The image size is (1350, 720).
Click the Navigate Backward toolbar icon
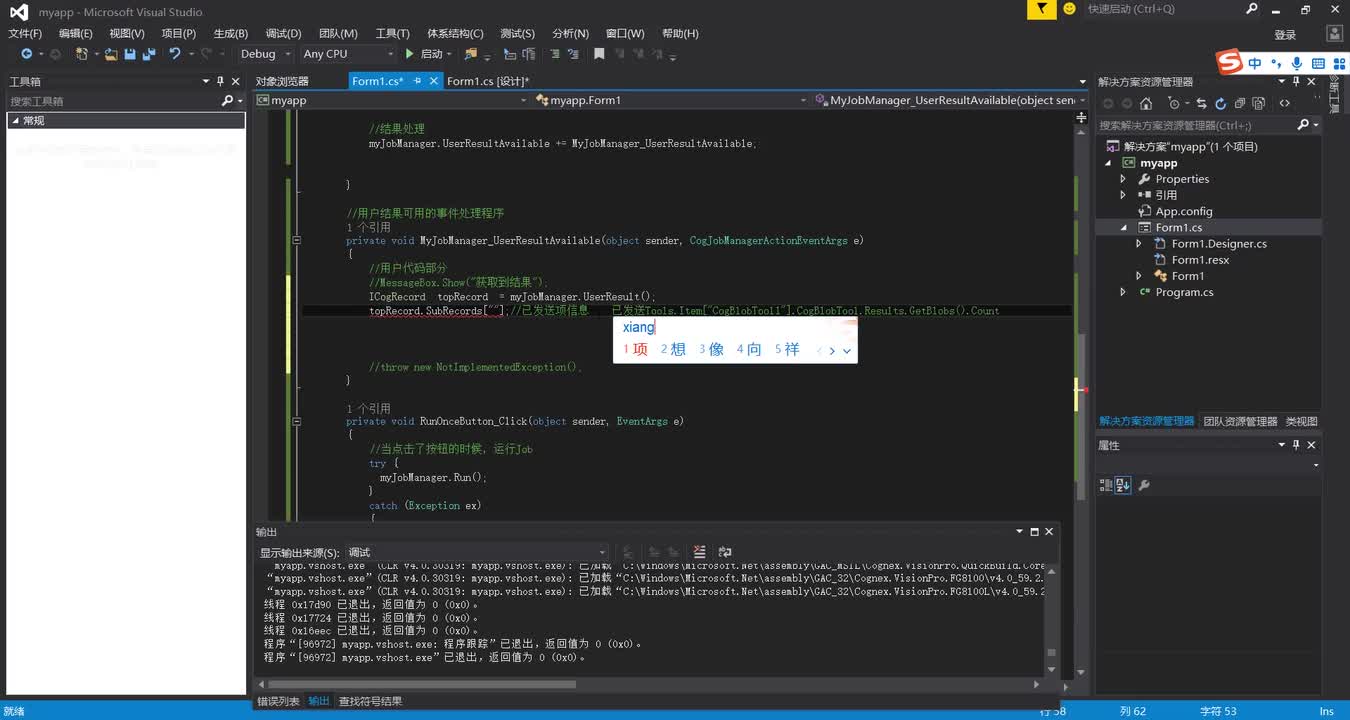pos(27,54)
